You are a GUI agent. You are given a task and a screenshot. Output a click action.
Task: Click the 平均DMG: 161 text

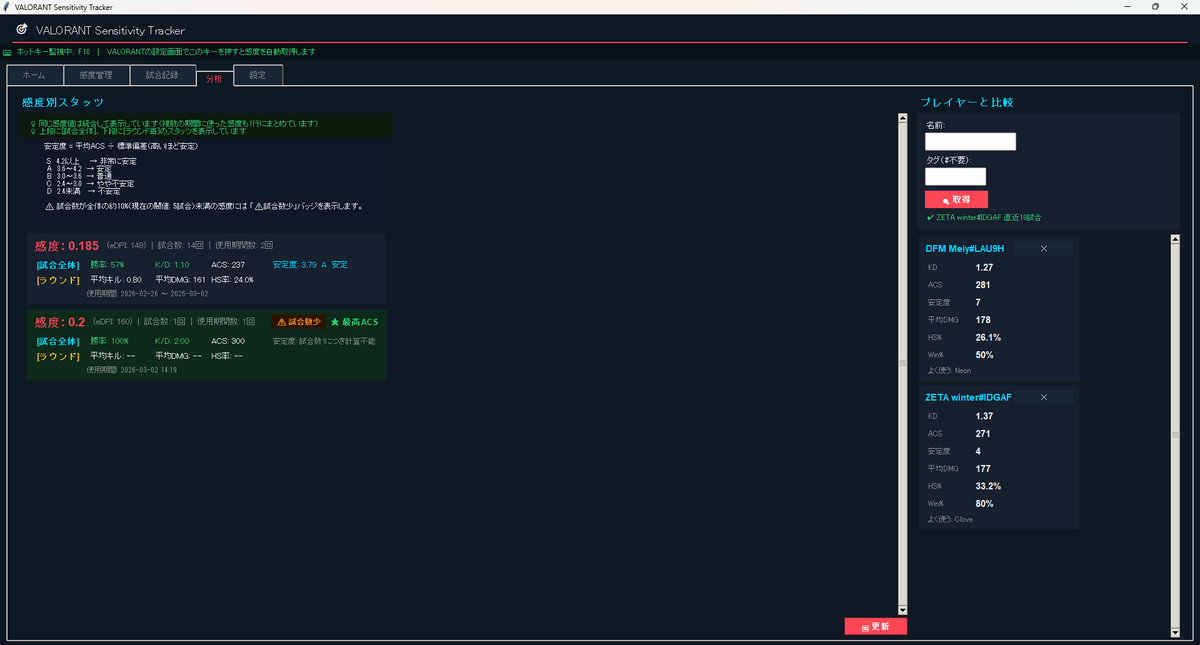coord(180,280)
